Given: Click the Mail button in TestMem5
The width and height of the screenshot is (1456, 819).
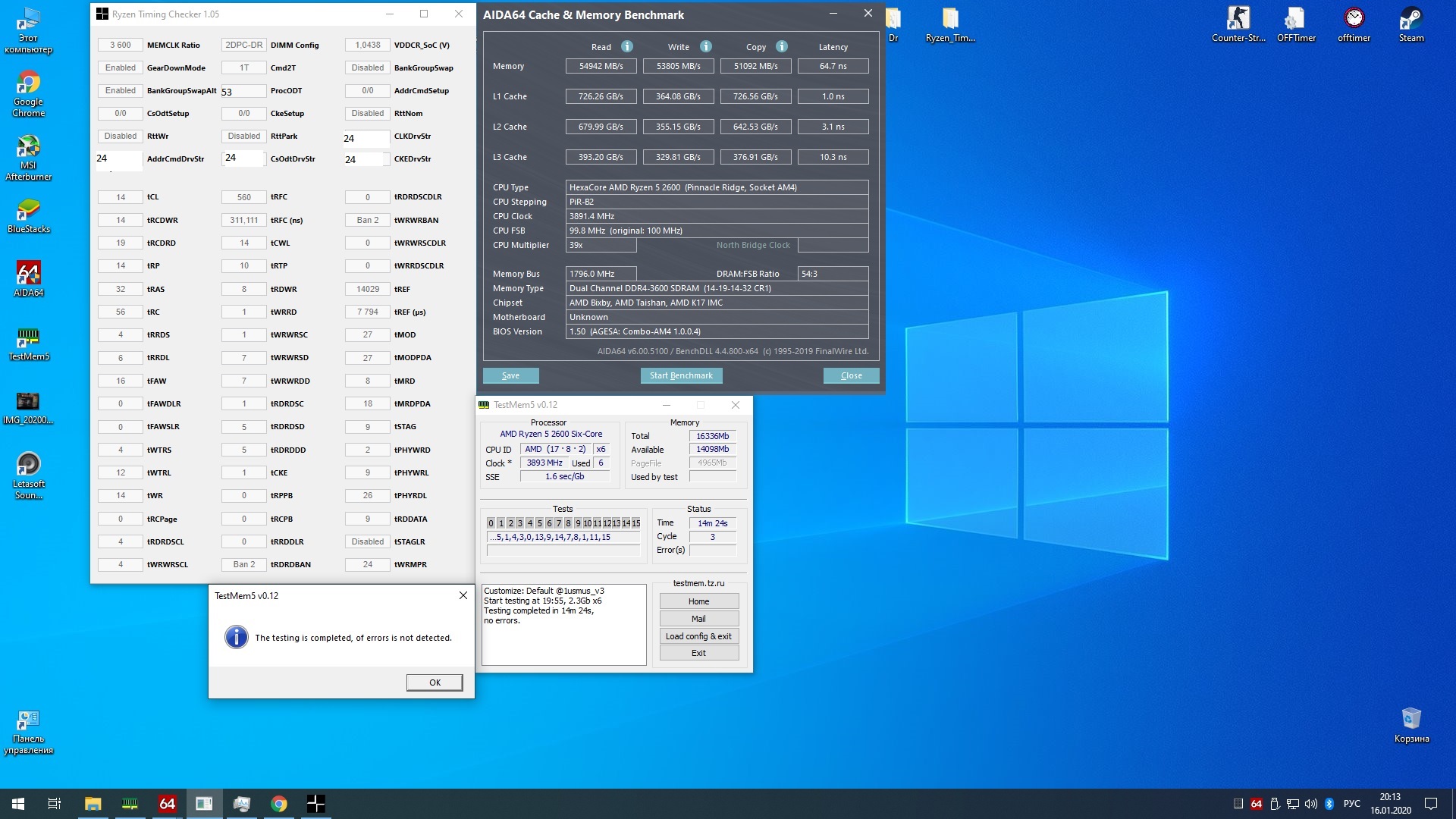Looking at the screenshot, I should (698, 619).
